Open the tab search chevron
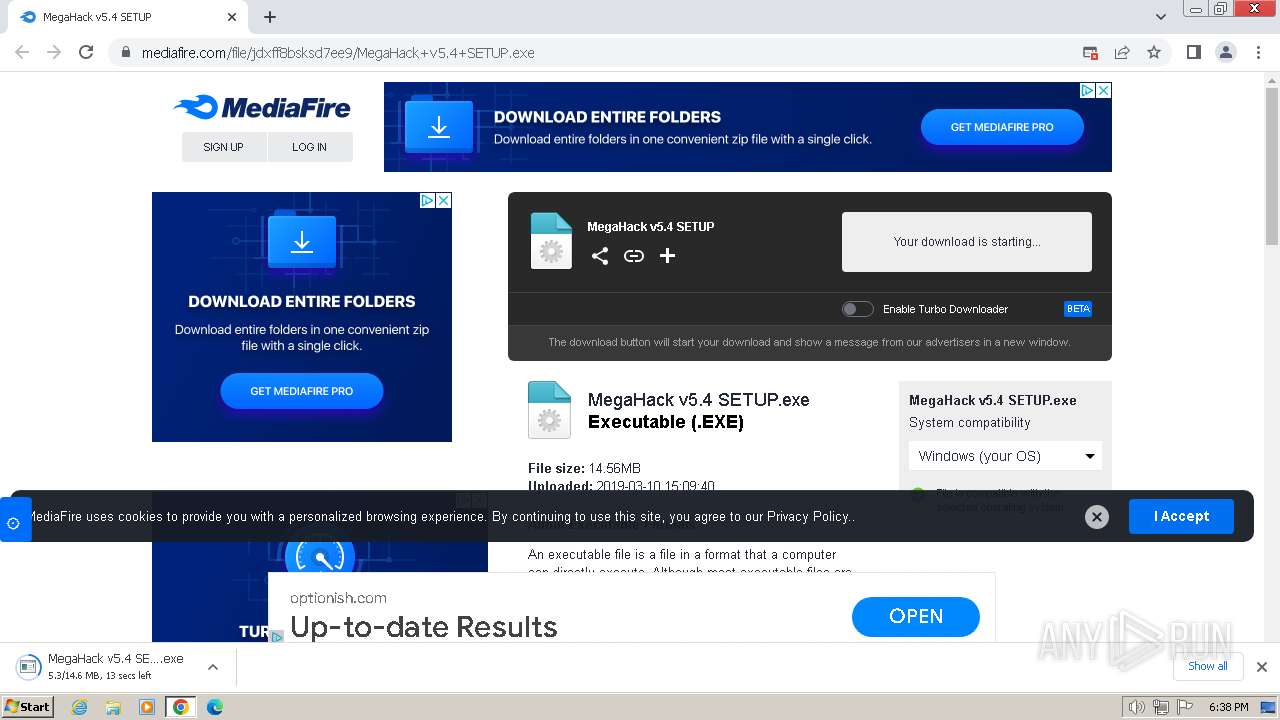This screenshot has width=1280, height=720. click(x=1161, y=17)
